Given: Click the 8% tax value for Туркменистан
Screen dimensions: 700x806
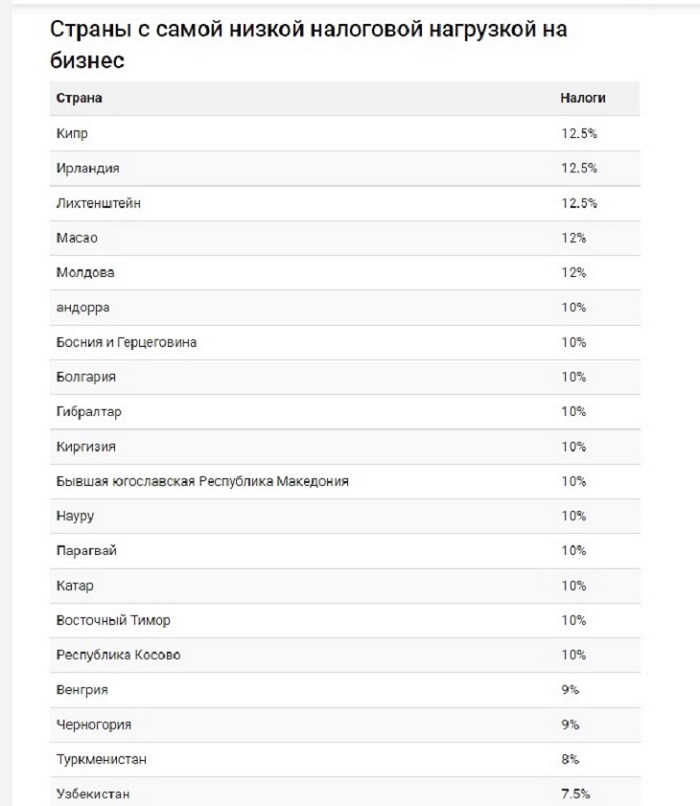Looking at the screenshot, I should [570, 759].
